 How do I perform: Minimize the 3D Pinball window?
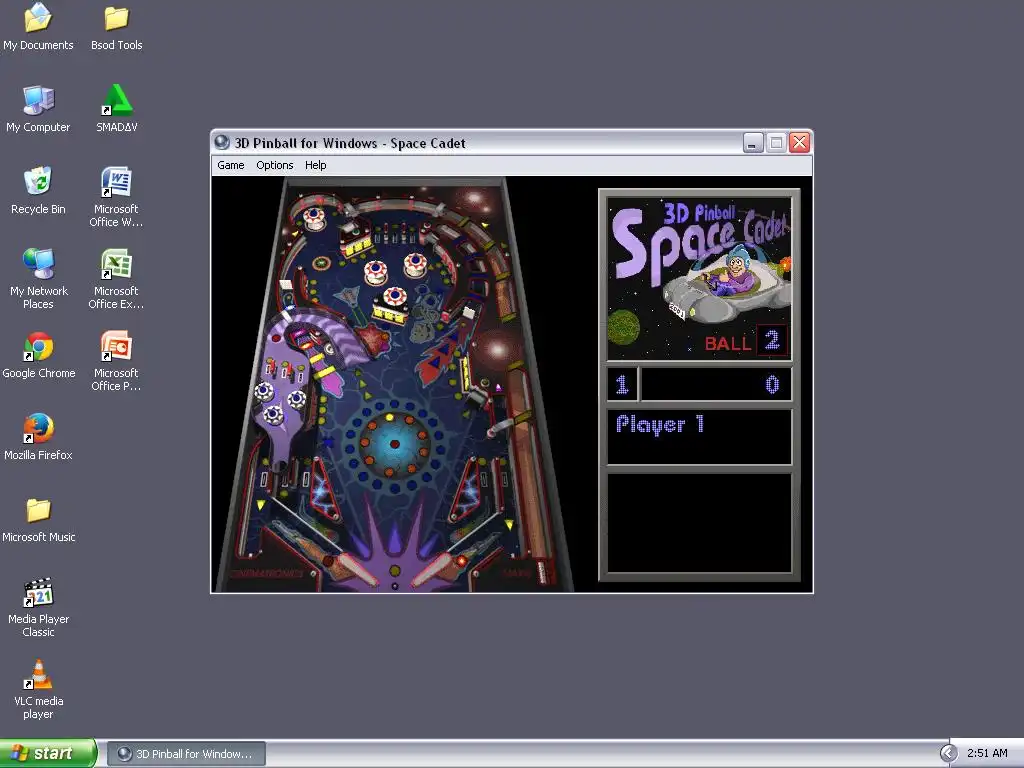point(753,142)
